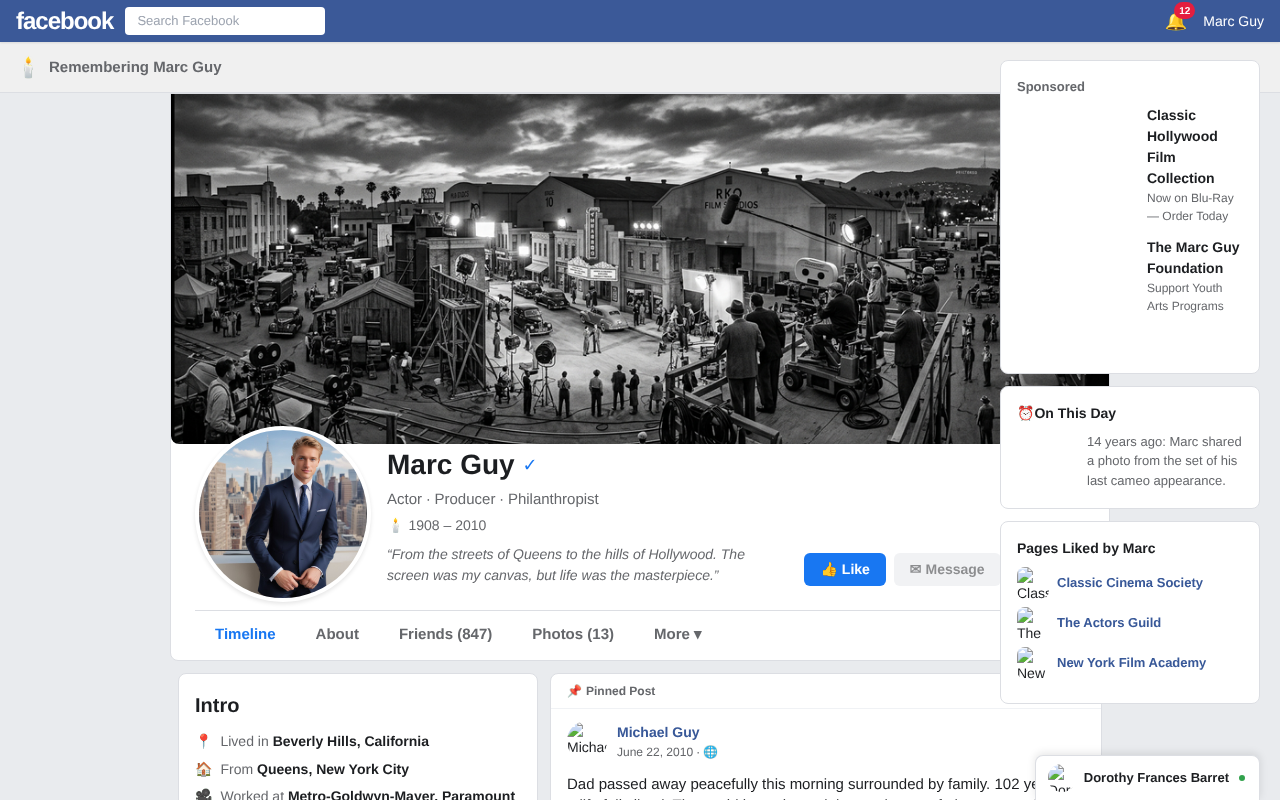The image size is (1280, 800).
Task: Open the Friends (847) tab
Action: click(445, 634)
